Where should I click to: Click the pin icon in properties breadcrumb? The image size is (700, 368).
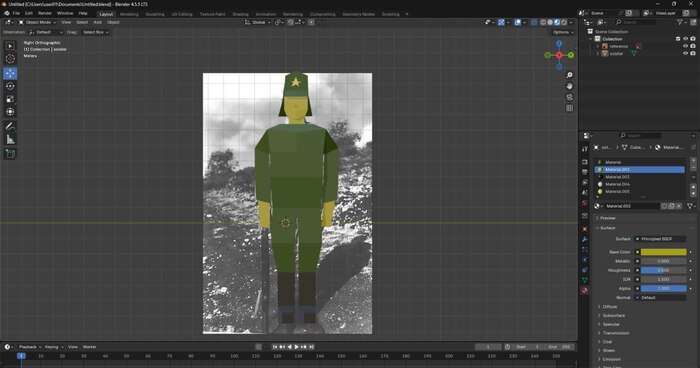(693, 147)
